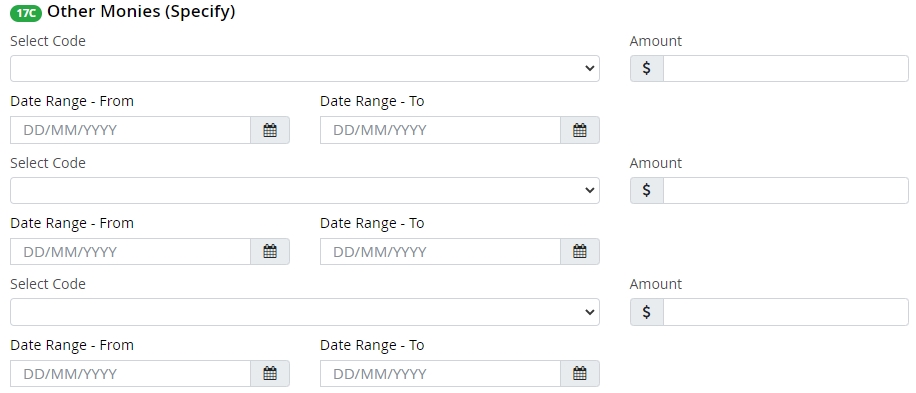Click first Date Range - To text box

click(x=440, y=130)
